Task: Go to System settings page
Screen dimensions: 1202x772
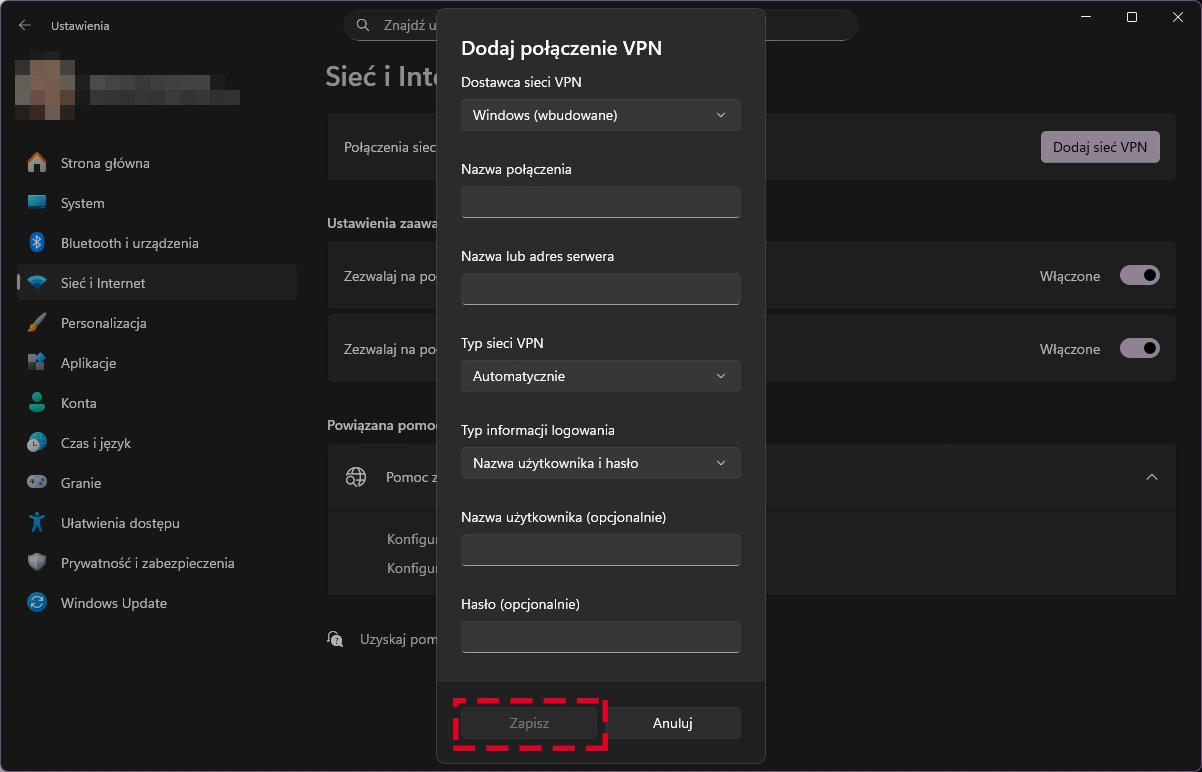Action: (x=82, y=203)
